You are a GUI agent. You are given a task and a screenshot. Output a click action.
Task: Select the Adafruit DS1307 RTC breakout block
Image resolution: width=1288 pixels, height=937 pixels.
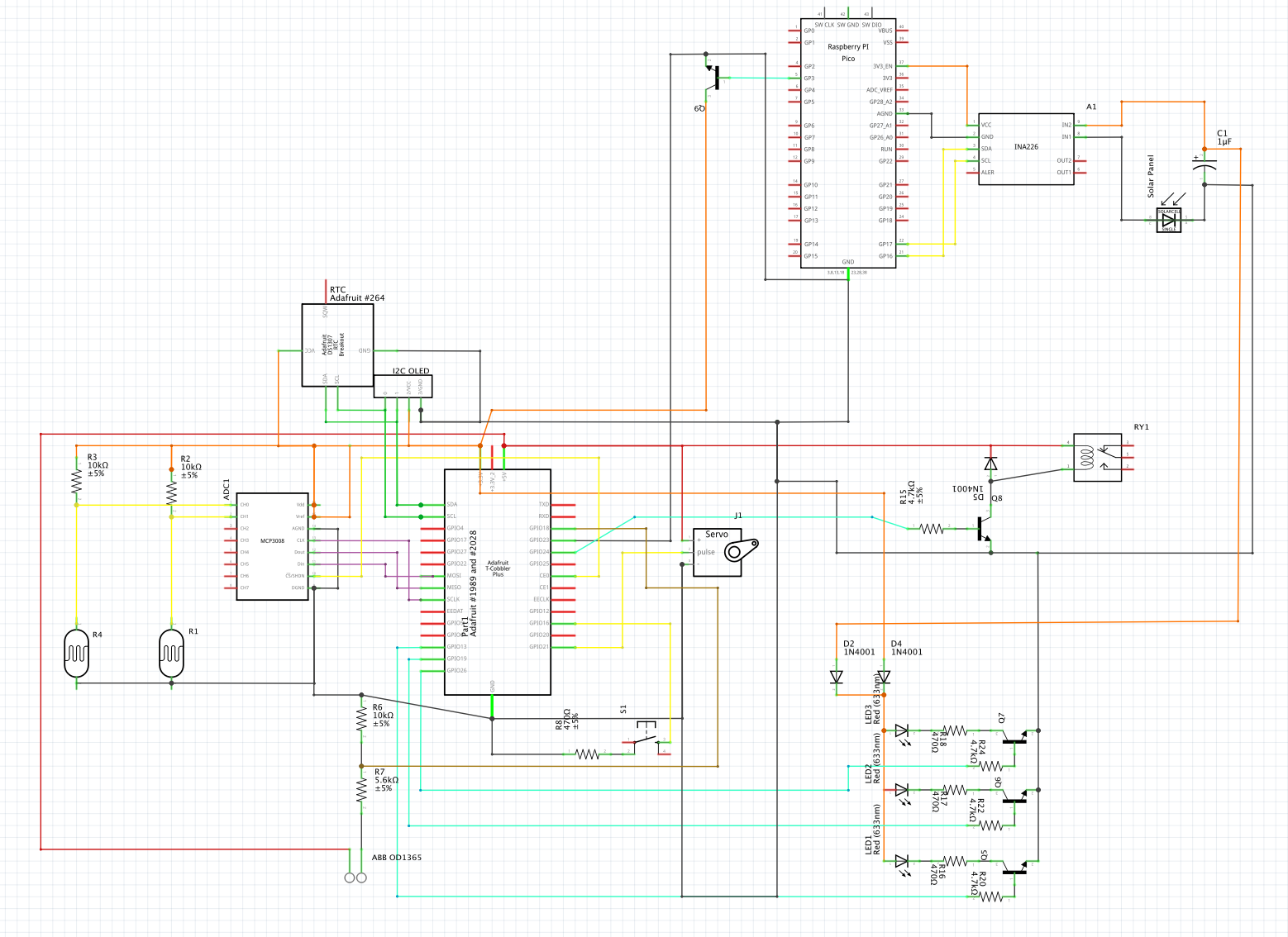tap(337, 345)
